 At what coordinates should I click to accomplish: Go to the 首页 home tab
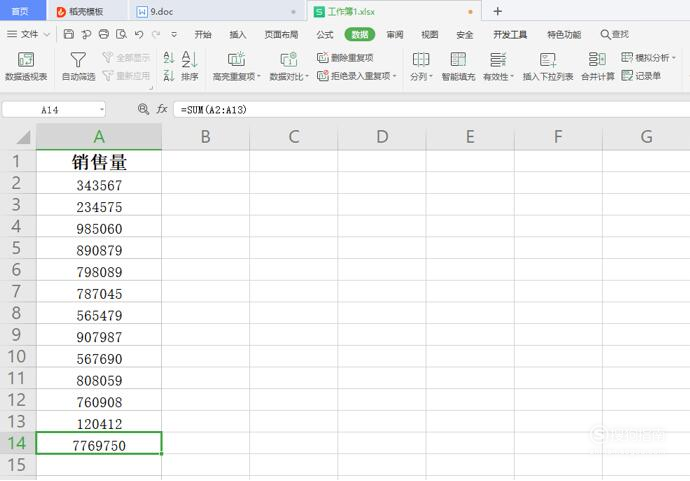click(x=22, y=11)
